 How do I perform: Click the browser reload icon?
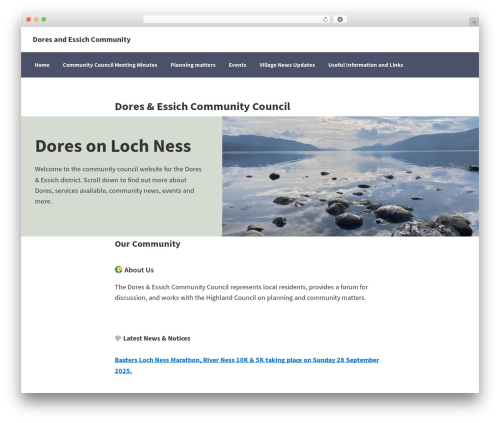(325, 20)
